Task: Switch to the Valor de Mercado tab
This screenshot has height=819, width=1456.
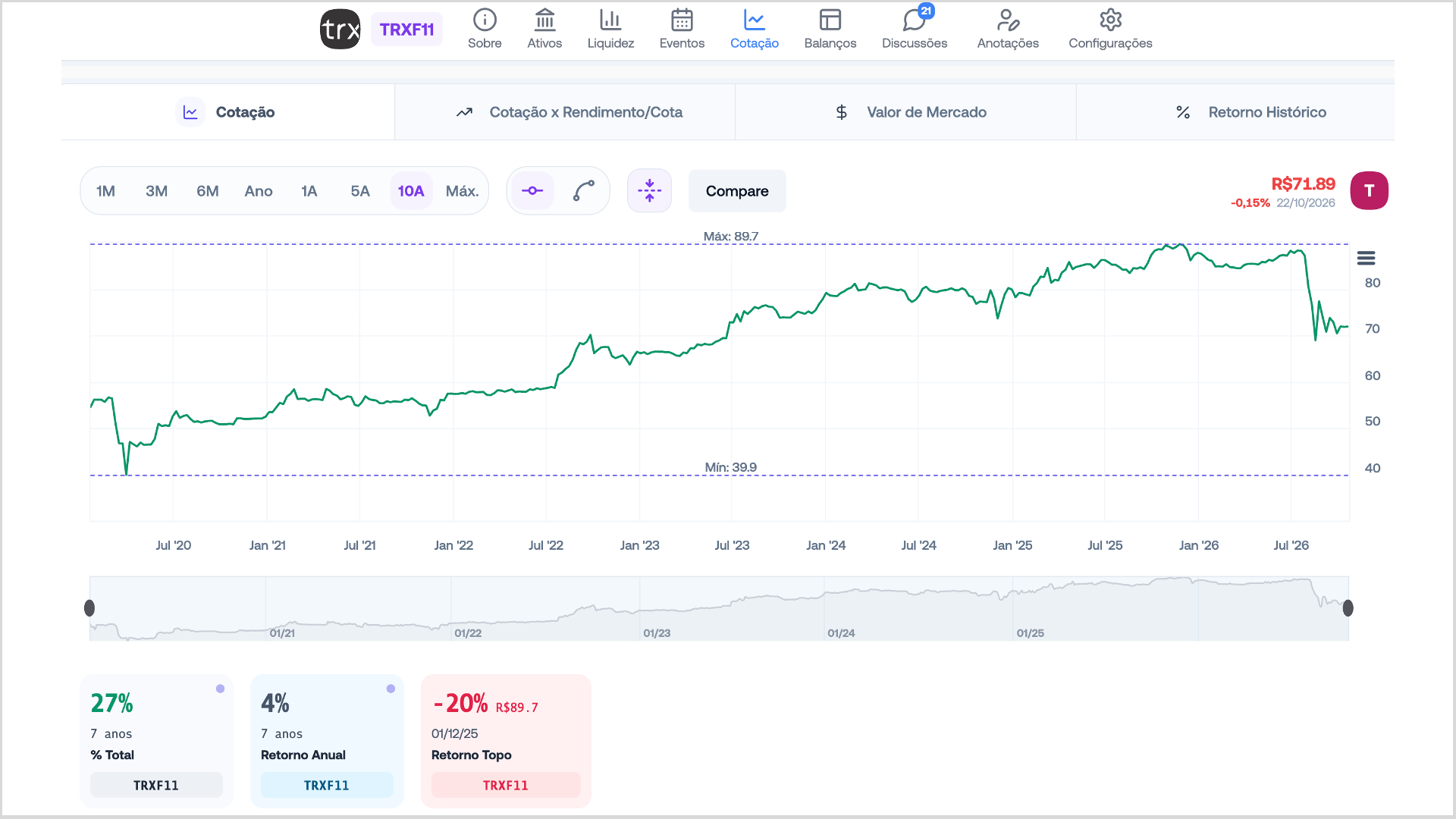Action: tap(905, 112)
